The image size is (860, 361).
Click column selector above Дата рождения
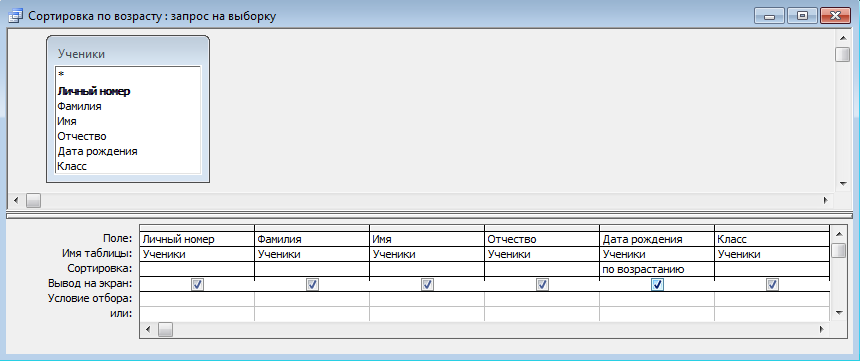[657, 228]
